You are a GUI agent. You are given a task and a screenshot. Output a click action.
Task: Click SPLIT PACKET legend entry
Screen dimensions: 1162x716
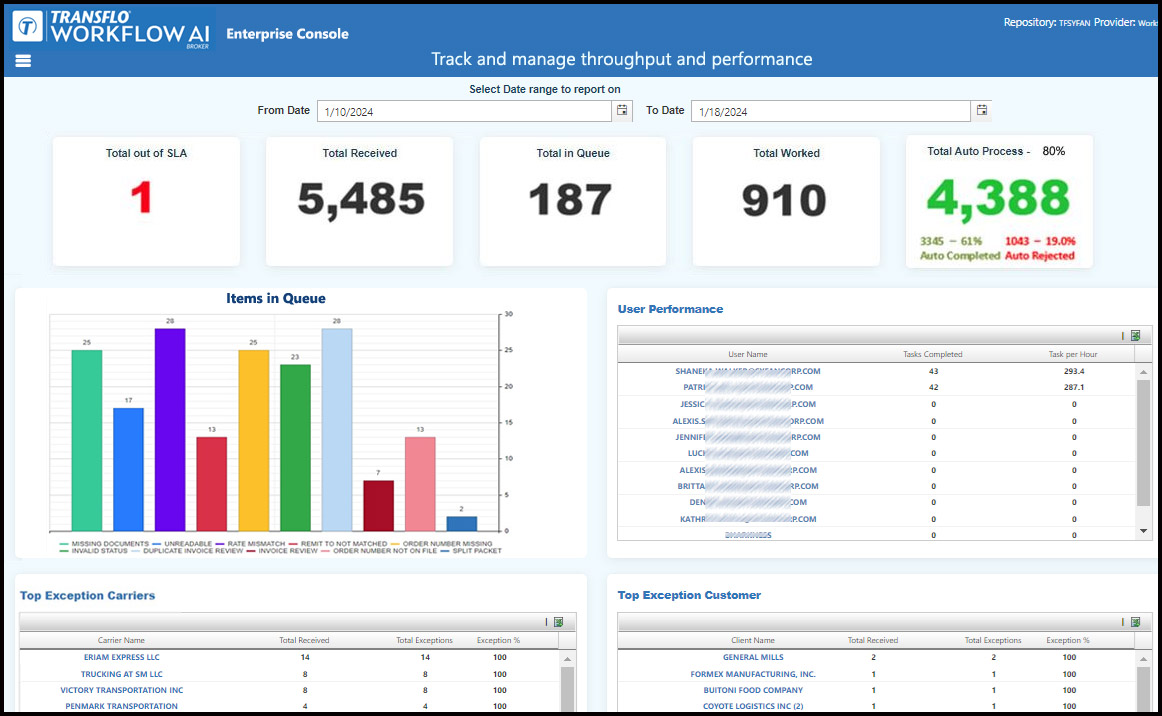click(x=471, y=551)
